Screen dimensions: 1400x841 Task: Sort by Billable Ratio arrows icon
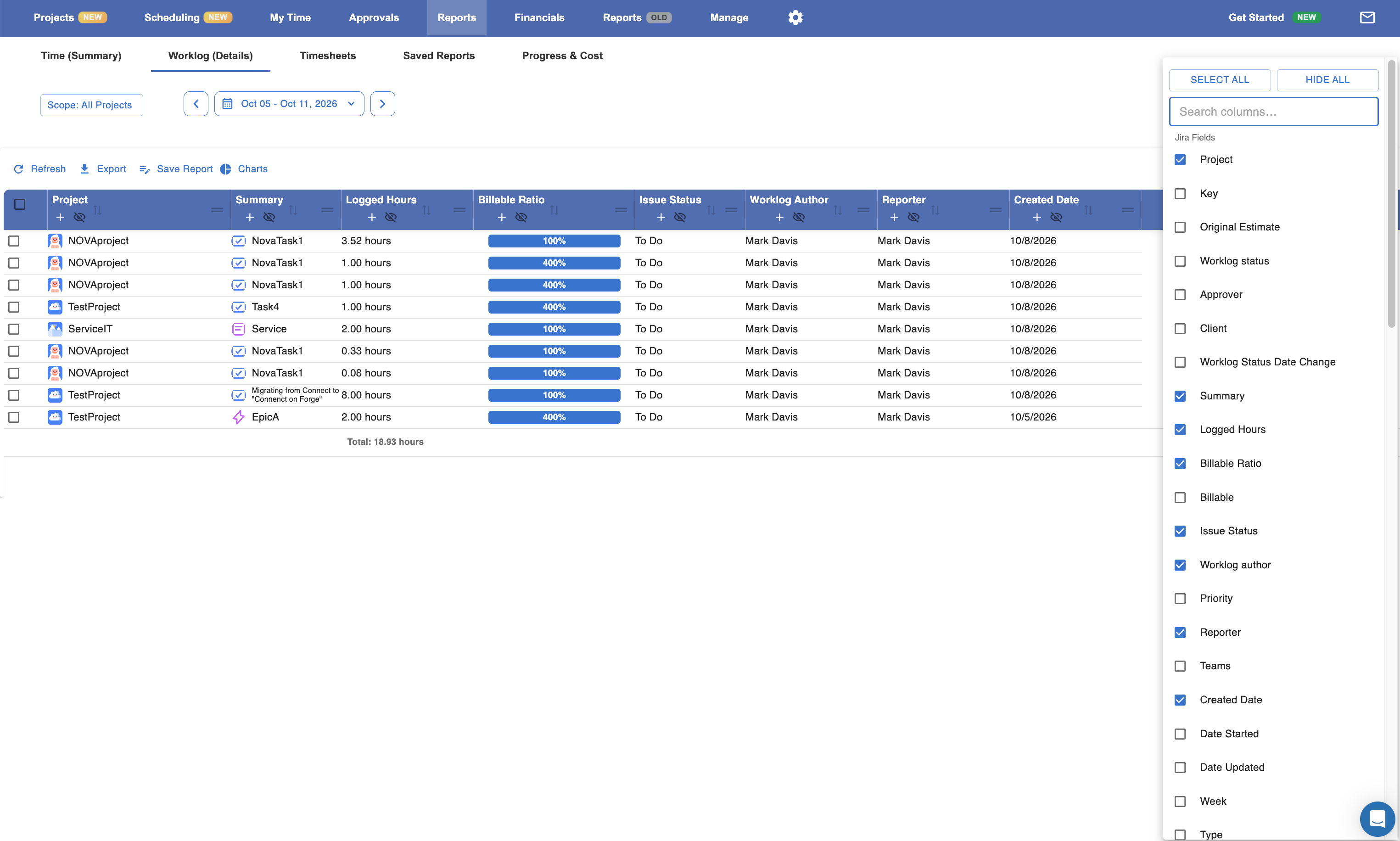(x=554, y=210)
